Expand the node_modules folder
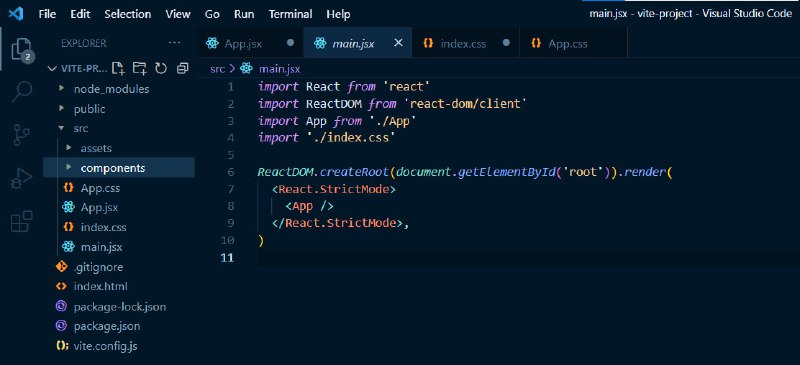Viewport: 800px width, 365px height. click(x=61, y=88)
